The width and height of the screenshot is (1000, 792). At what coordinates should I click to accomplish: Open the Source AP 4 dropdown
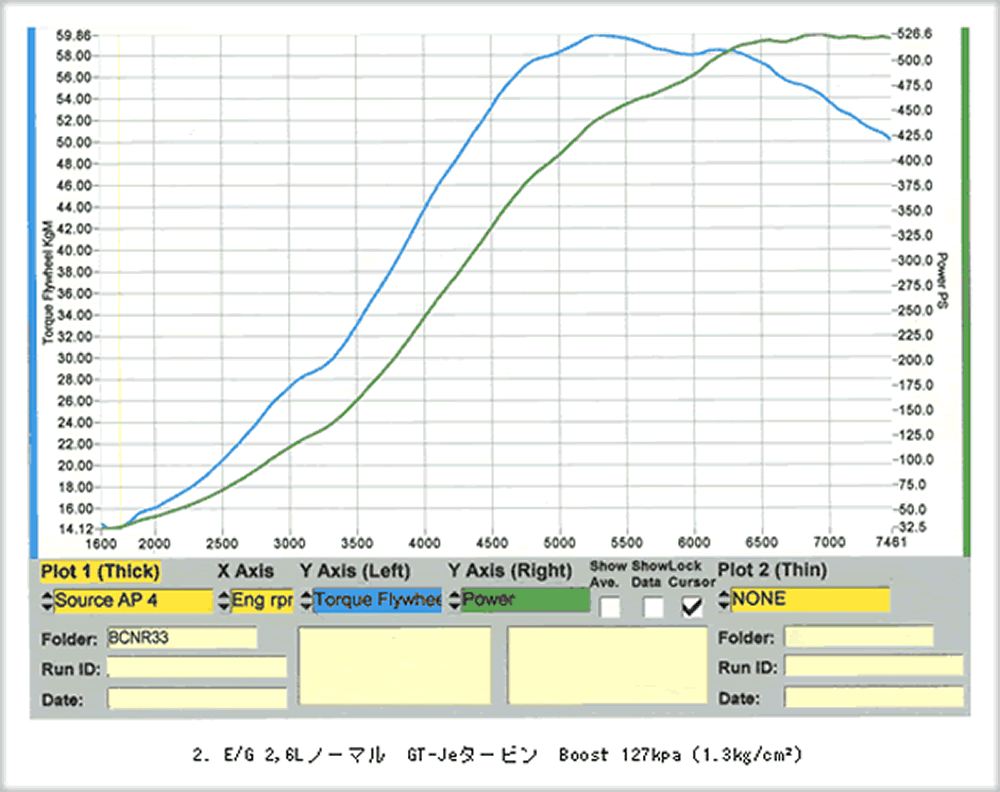[132, 601]
